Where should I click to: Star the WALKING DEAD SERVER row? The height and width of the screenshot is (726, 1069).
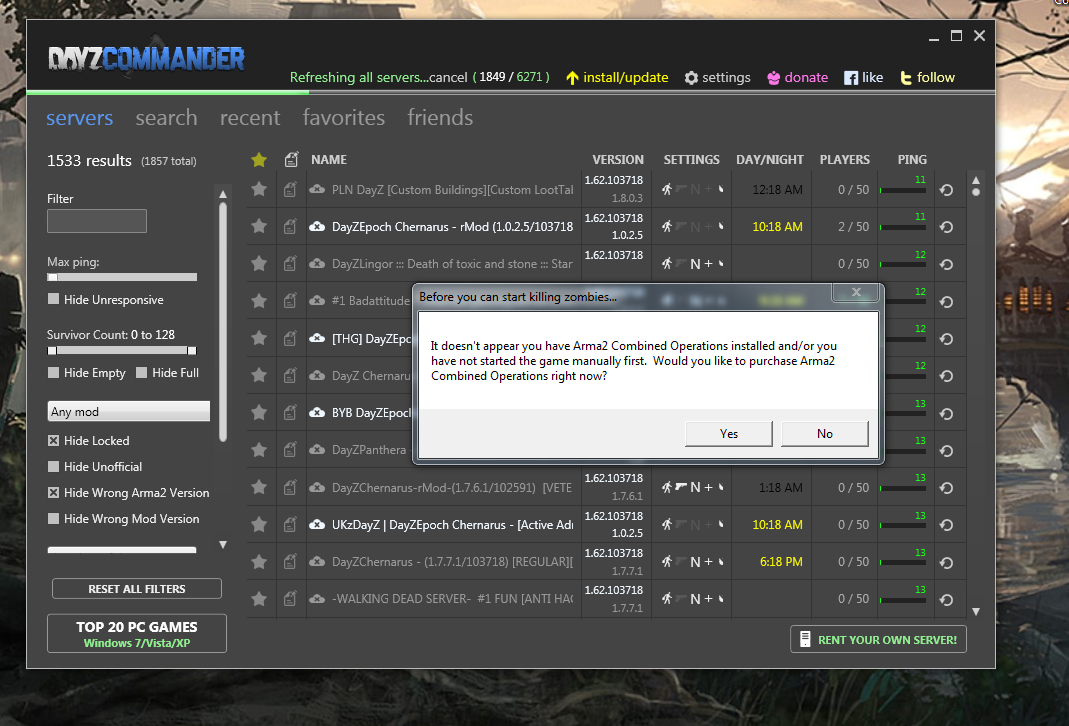click(x=258, y=599)
